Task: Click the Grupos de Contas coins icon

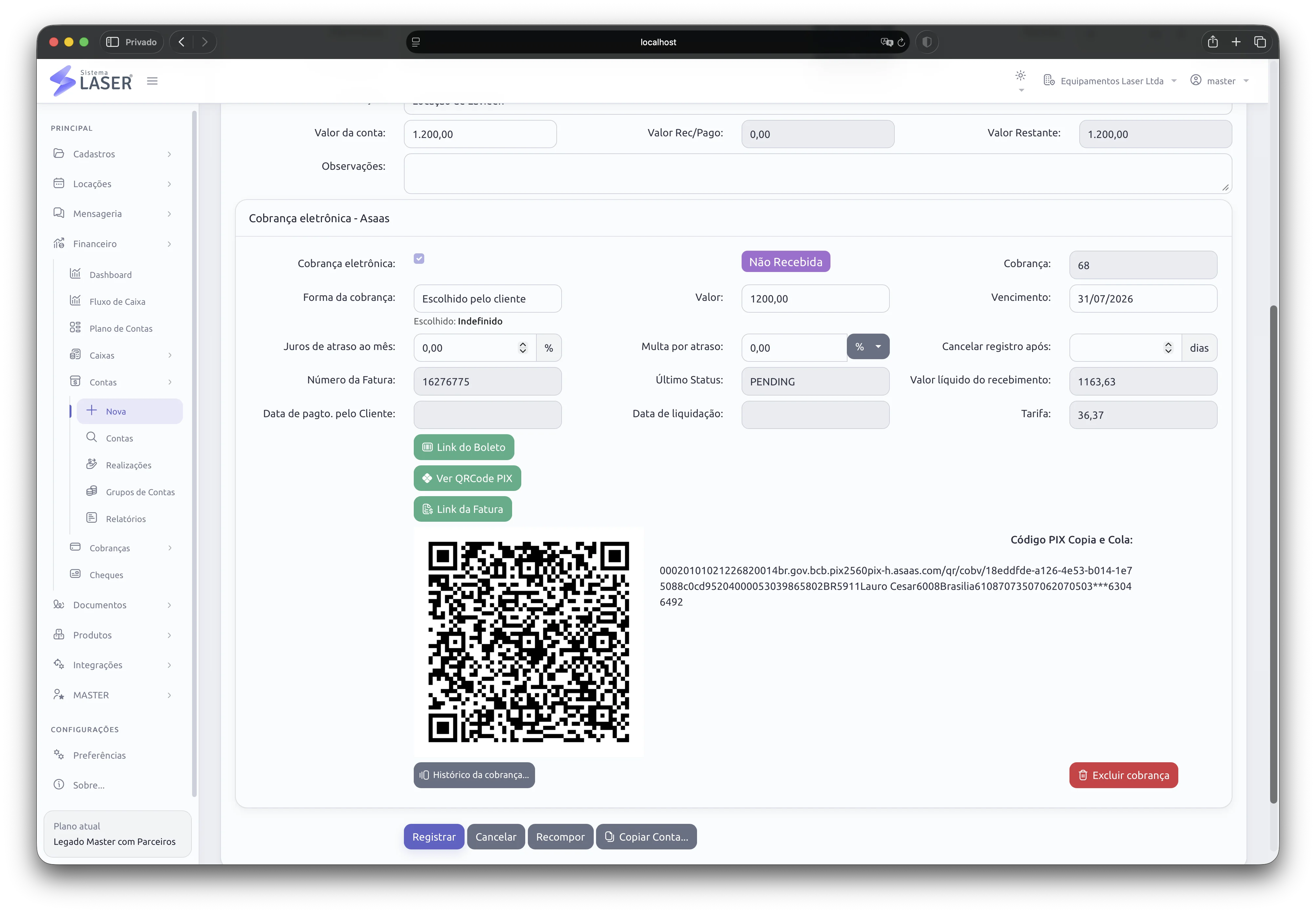Action: [x=91, y=491]
